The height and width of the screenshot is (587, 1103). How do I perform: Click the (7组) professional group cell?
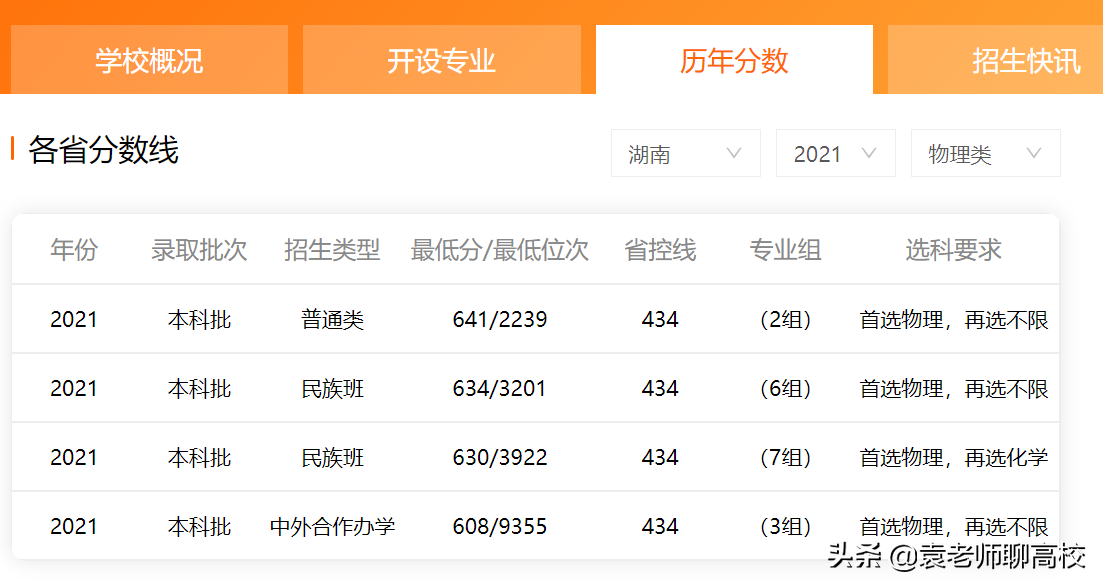pyautogui.click(x=786, y=457)
